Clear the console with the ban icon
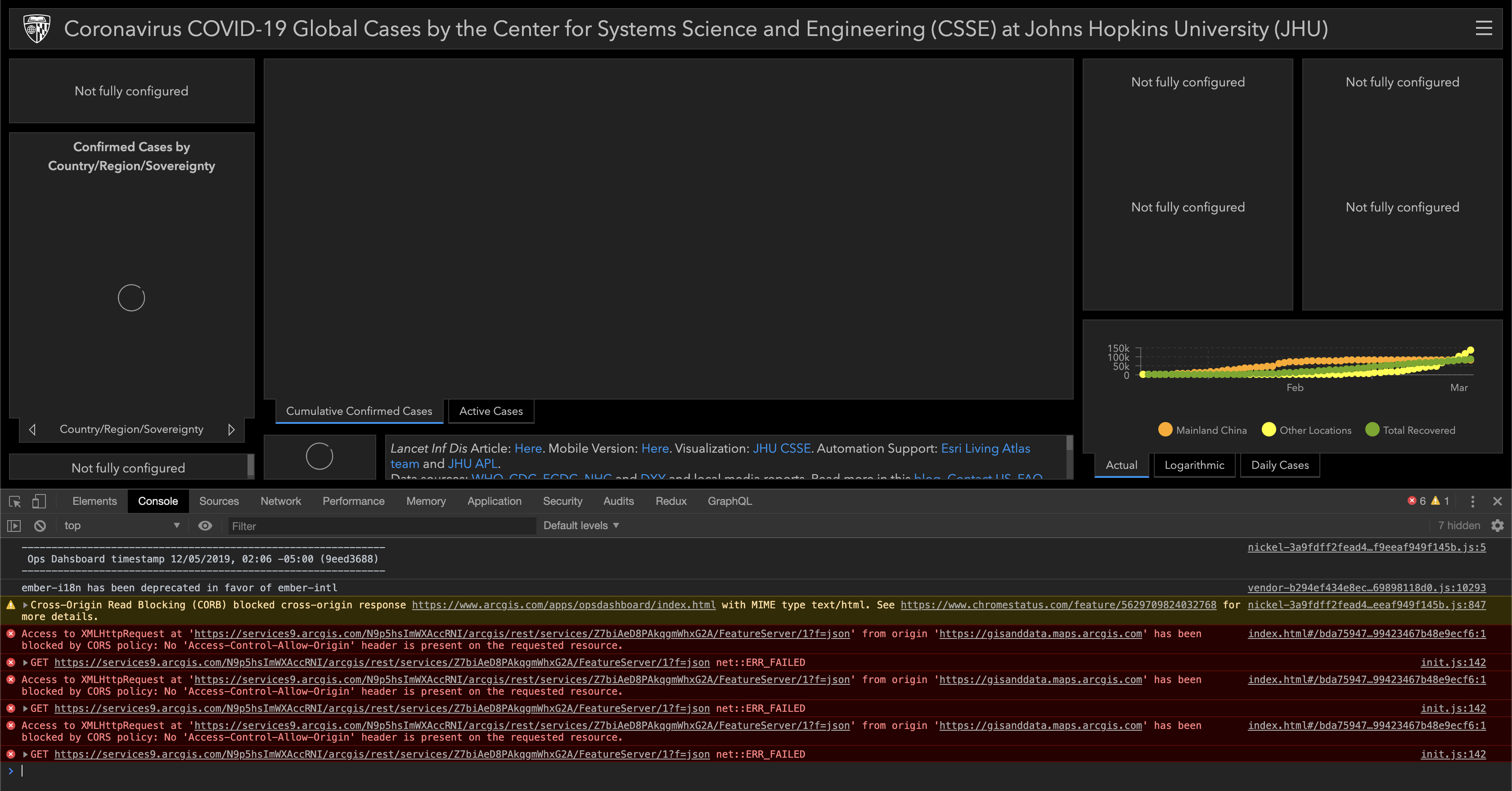Viewport: 1512px width, 791px height. coord(39,526)
